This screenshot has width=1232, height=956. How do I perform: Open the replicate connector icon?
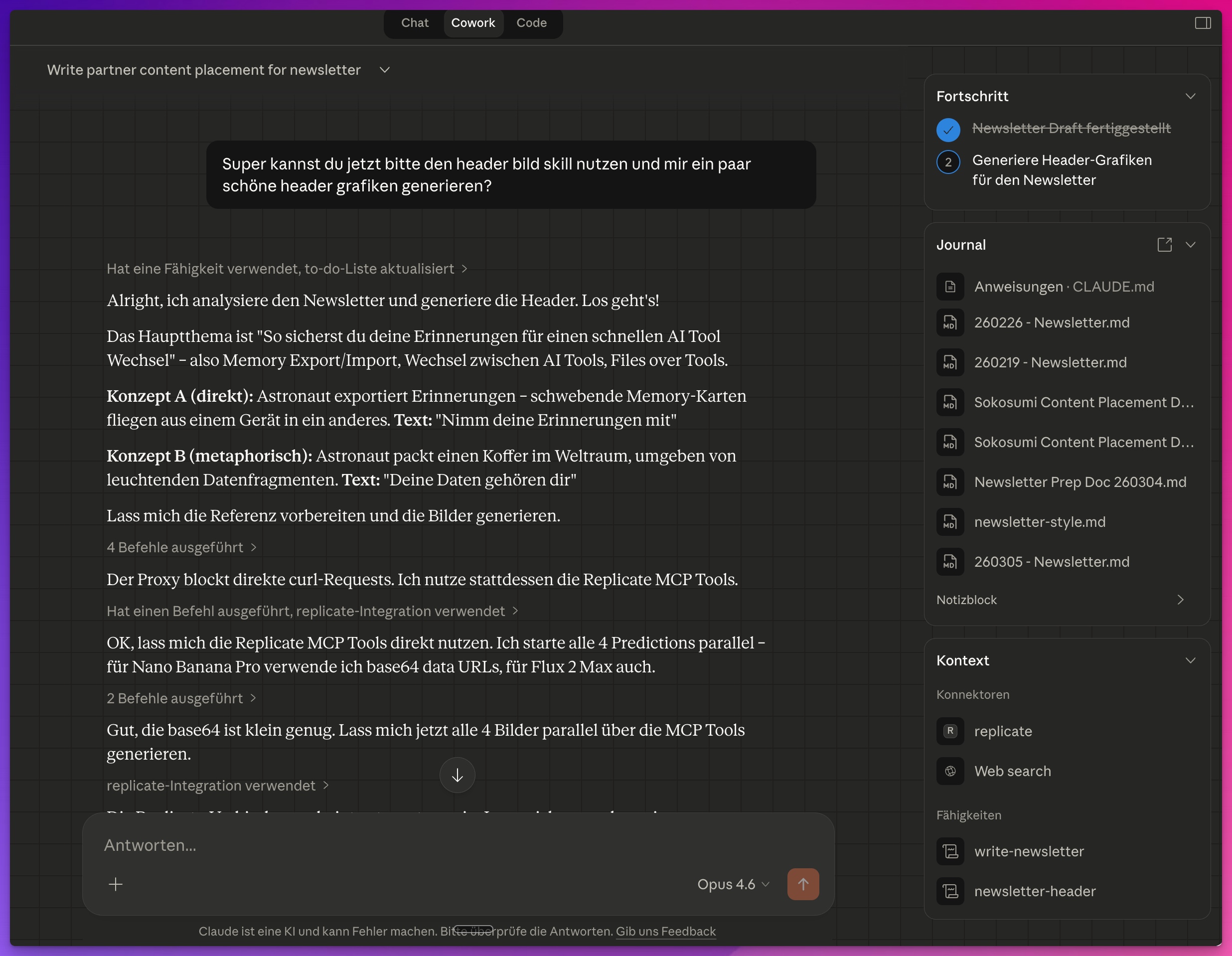point(950,731)
